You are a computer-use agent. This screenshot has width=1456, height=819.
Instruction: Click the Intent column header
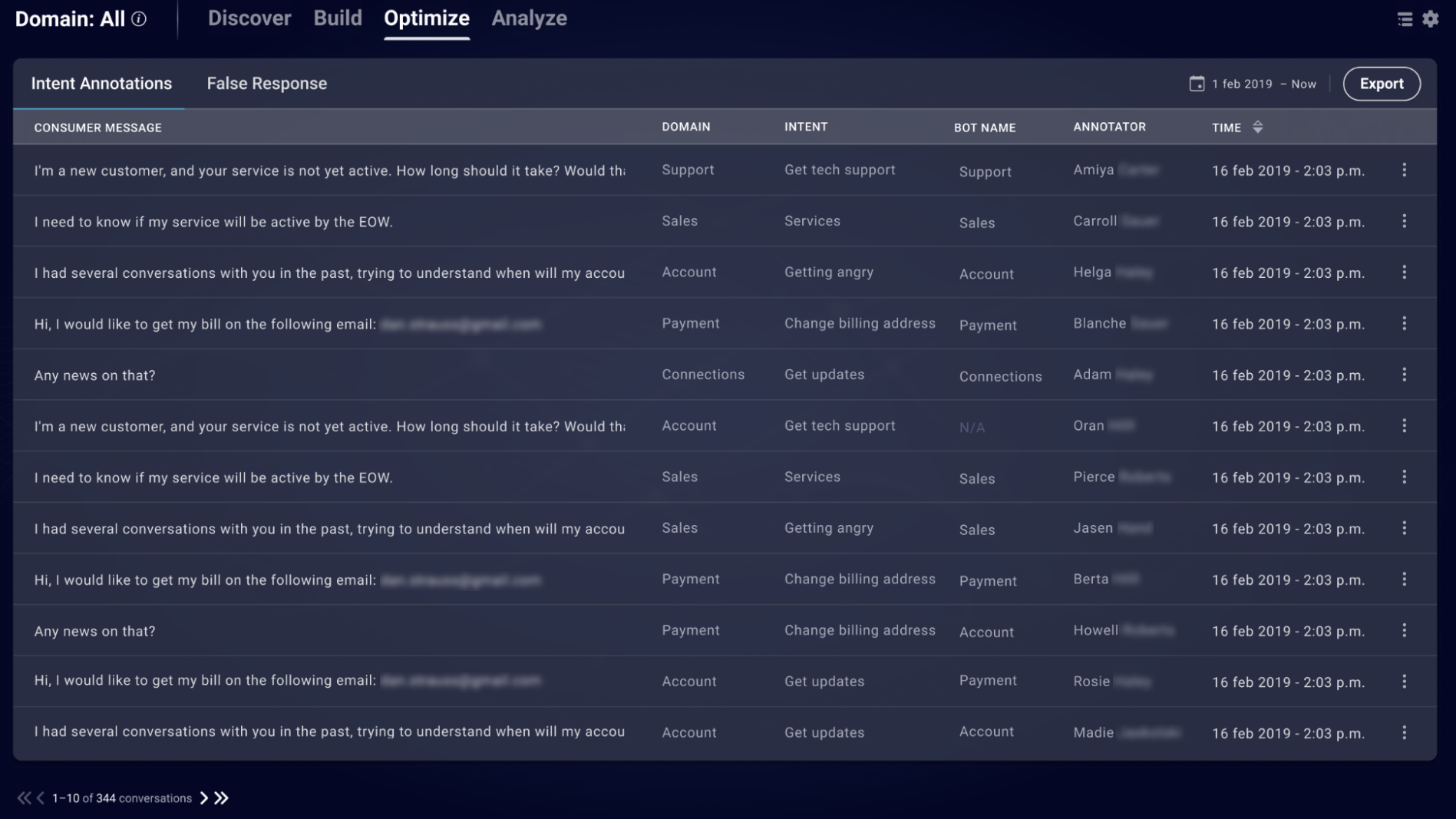[x=806, y=127]
